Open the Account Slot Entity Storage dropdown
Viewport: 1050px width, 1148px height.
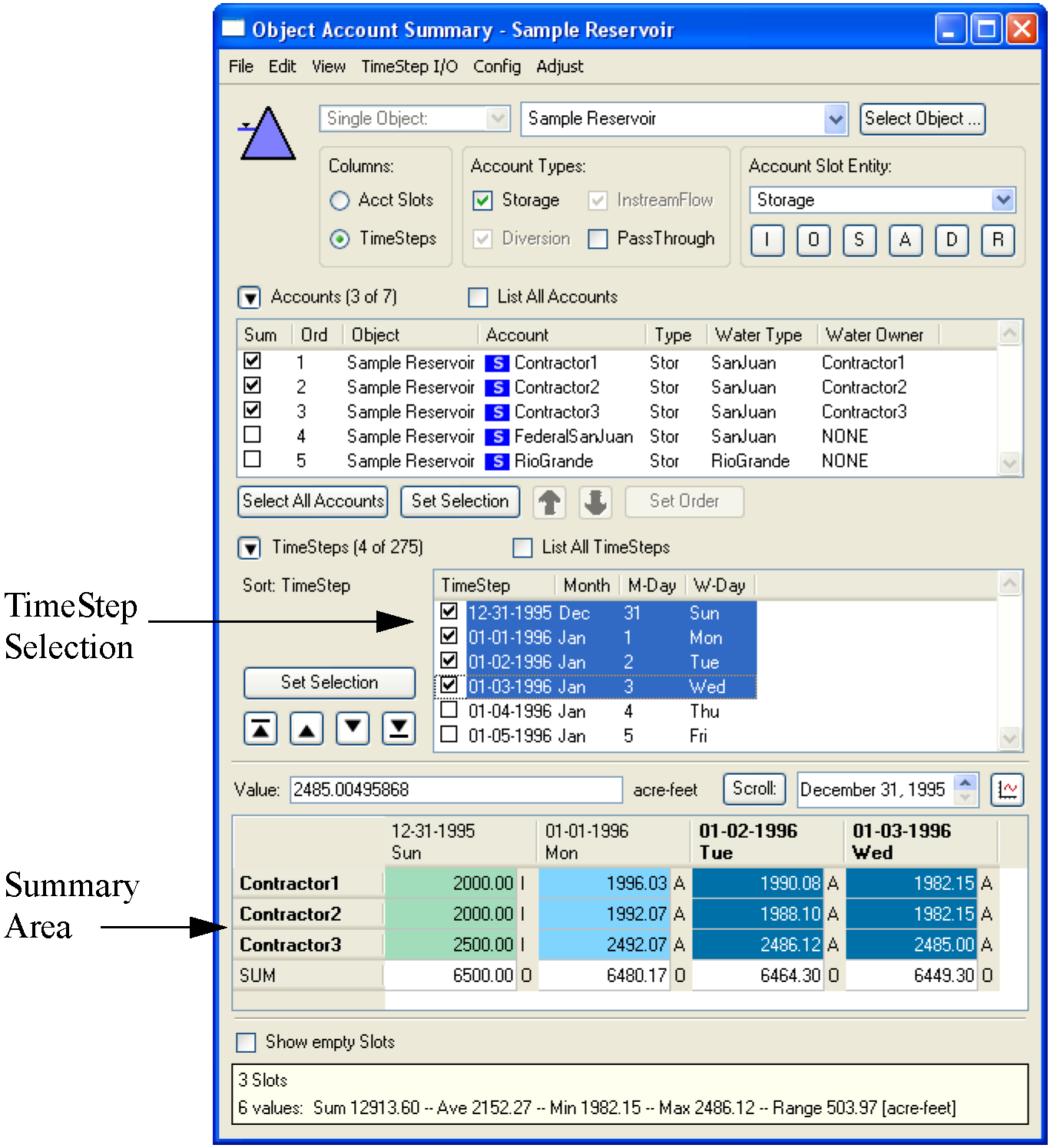tap(1002, 200)
